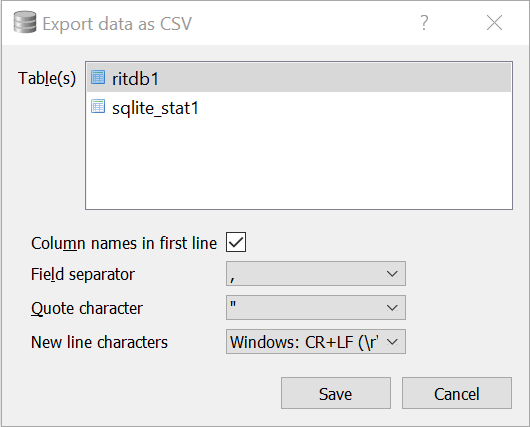The width and height of the screenshot is (530, 427).
Task: Toggle Column names in first line checkbox
Action: click(x=236, y=242)
